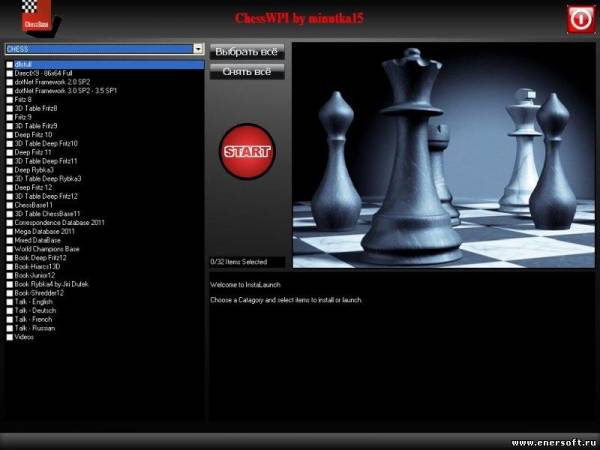
Task: Tick Correspondence Database 2011 checkbox
Action: pos(10,223)
